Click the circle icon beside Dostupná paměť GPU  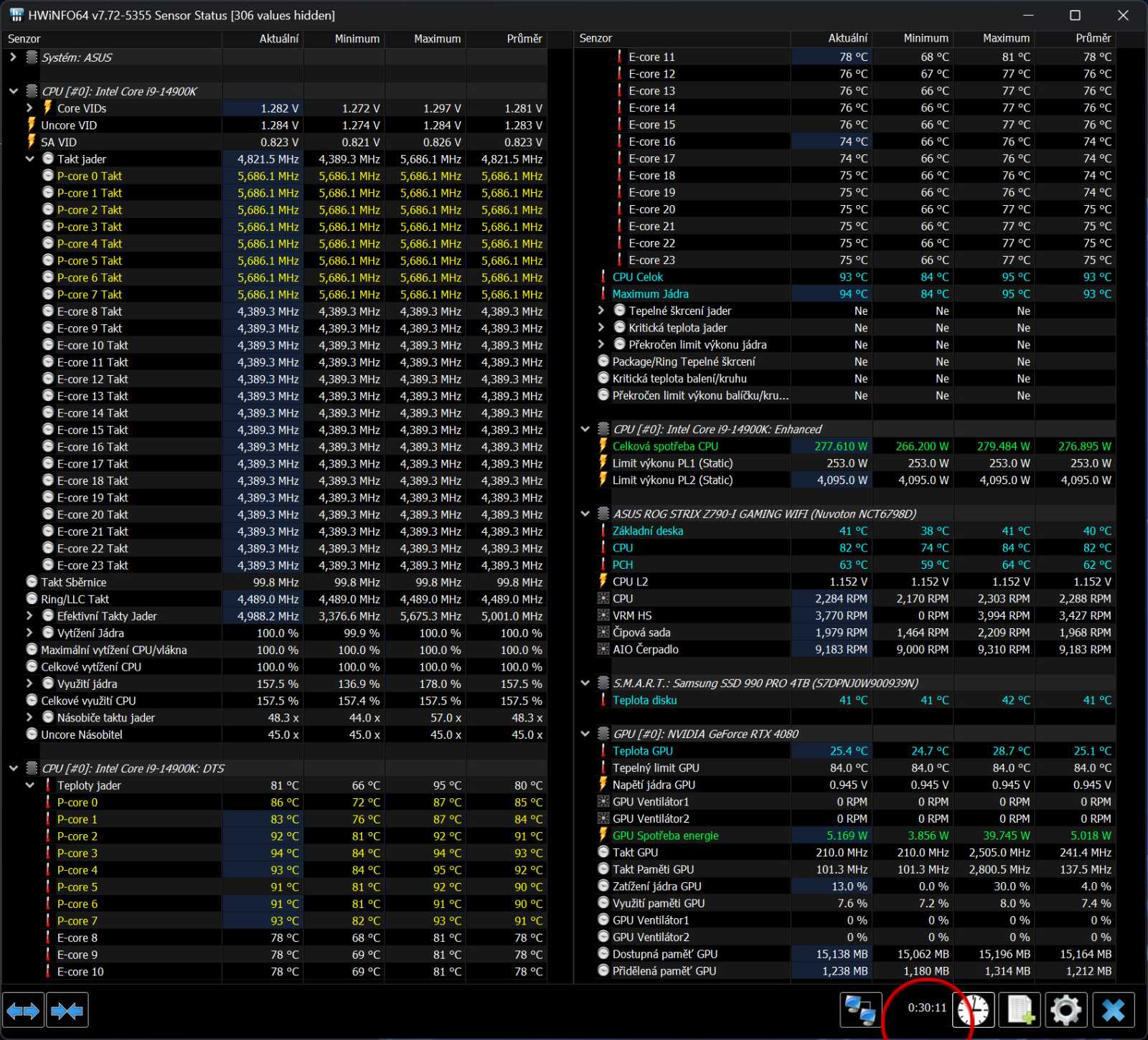(x=603, y=954)
